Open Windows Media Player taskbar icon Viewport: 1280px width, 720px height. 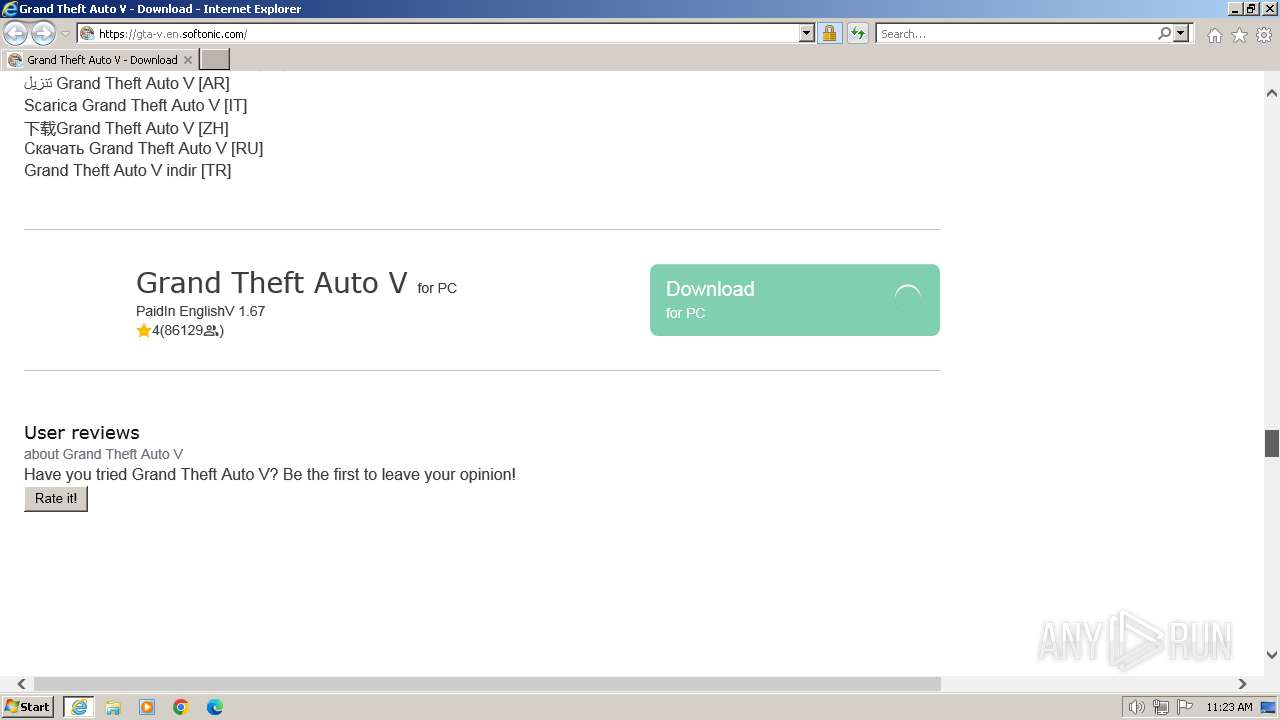(147, 707)
